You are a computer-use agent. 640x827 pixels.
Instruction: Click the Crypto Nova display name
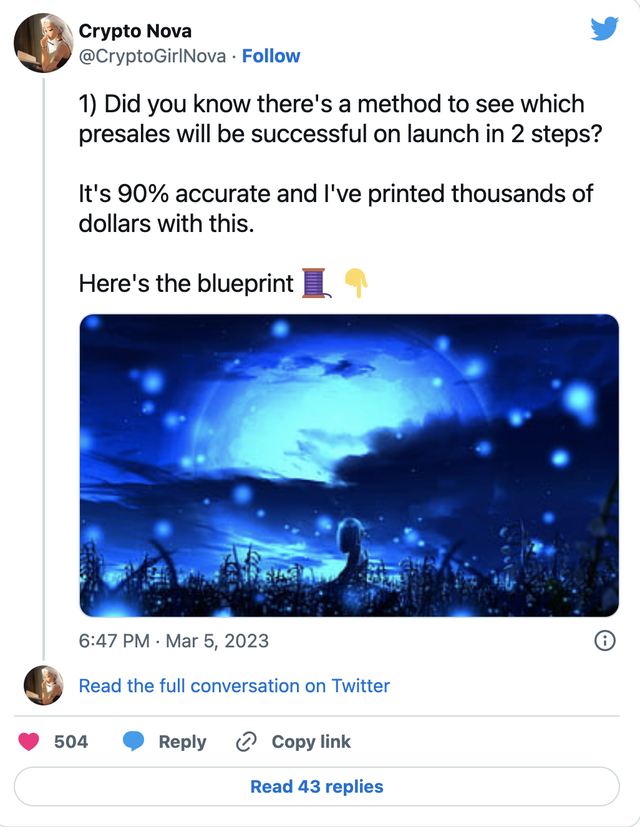(135, 32)
